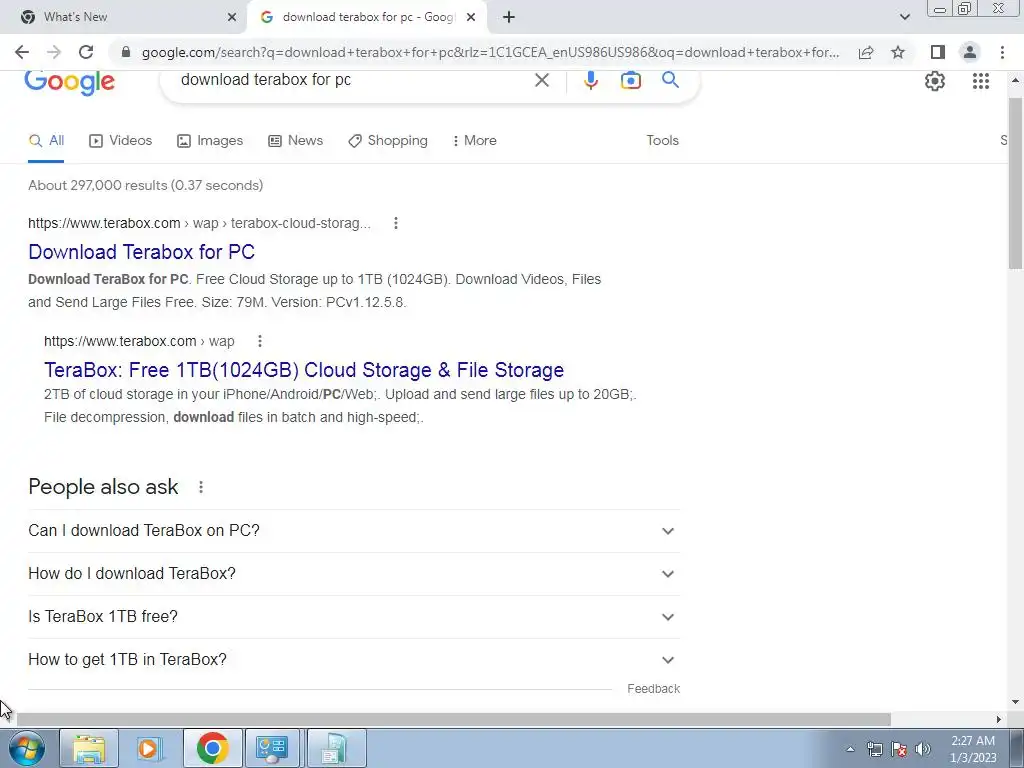Click the scroll right arrow
Viewport: 1024px width, 768px height.
(999, 719)
